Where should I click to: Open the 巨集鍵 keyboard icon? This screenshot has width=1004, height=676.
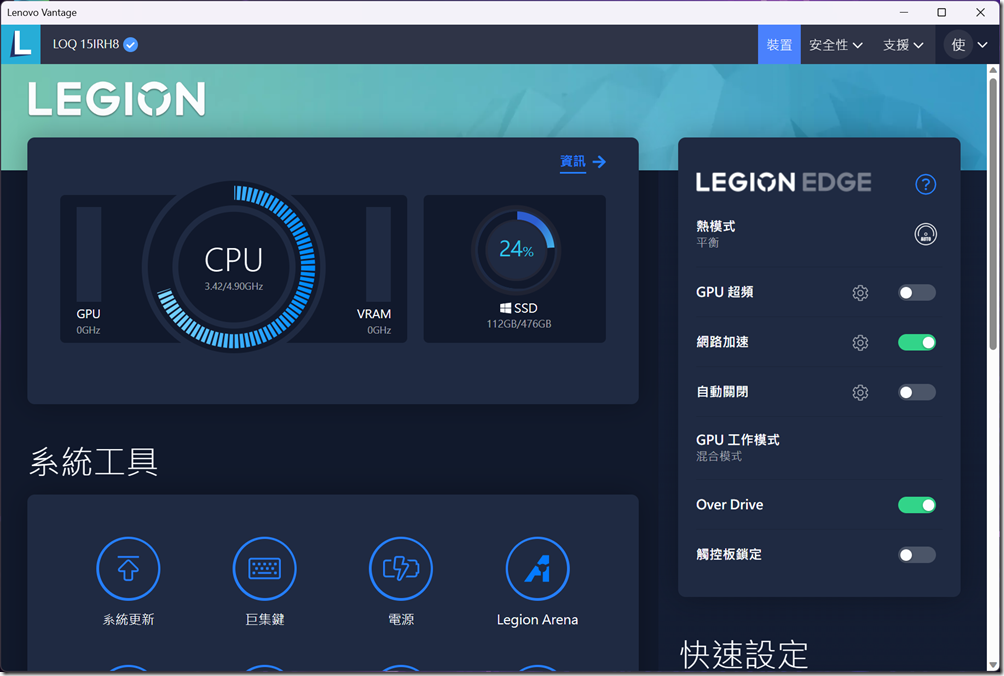264,568
